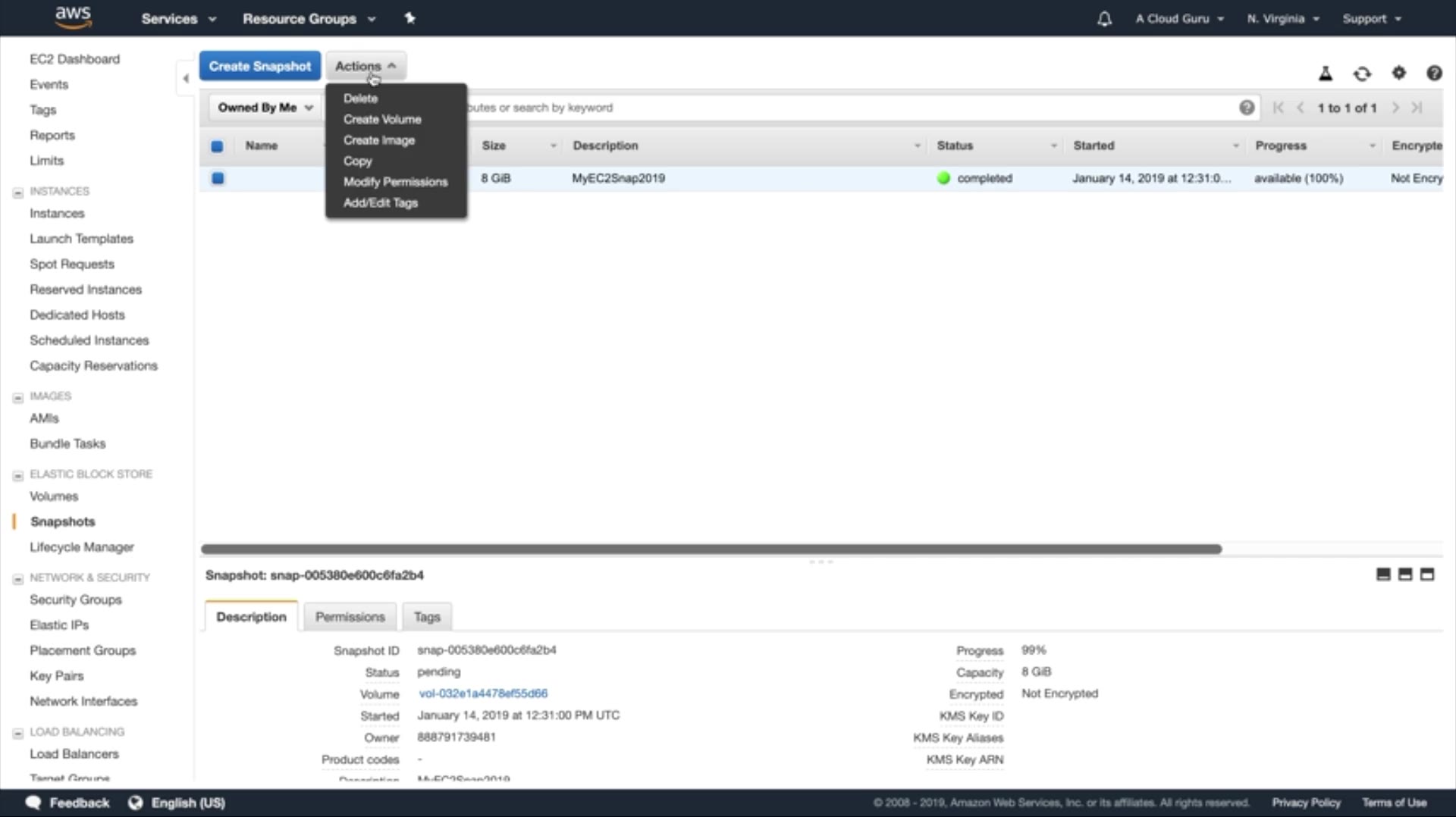Open the Support dropdown
1456x817 pixels.
(x=1372, y=19)
